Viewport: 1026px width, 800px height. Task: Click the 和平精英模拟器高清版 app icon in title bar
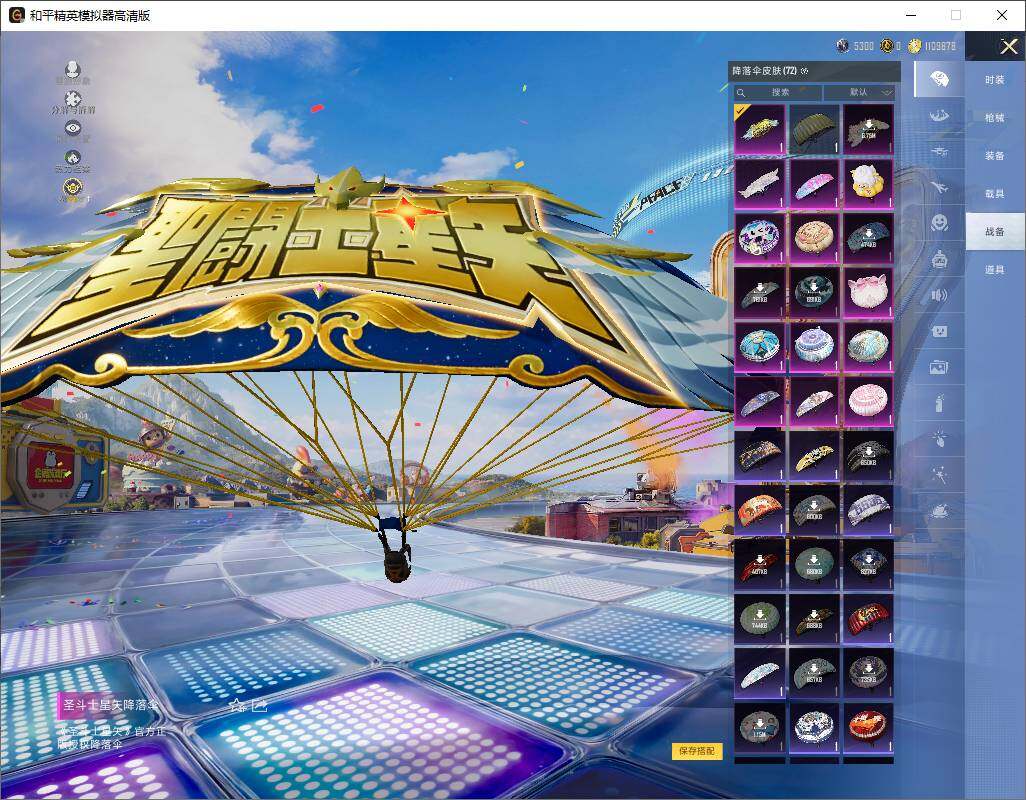(x=16, y=15)
